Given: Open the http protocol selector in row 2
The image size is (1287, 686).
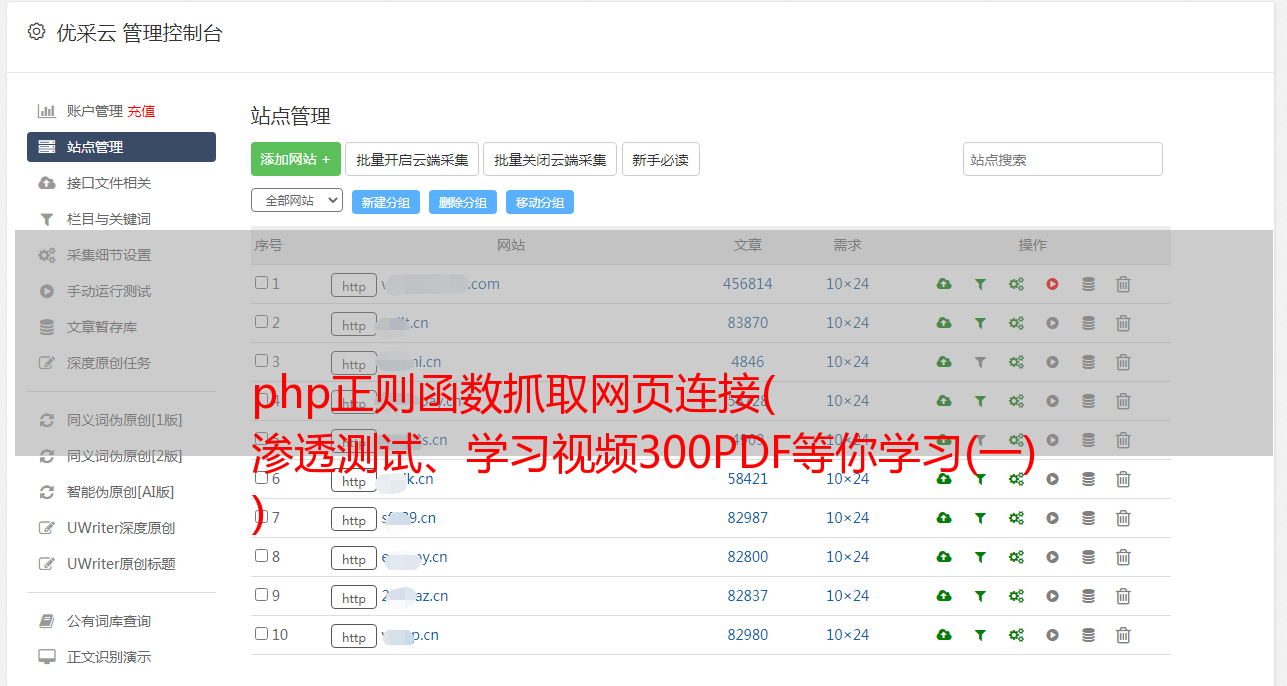Looking at the screenshot, I should (354, 324).
